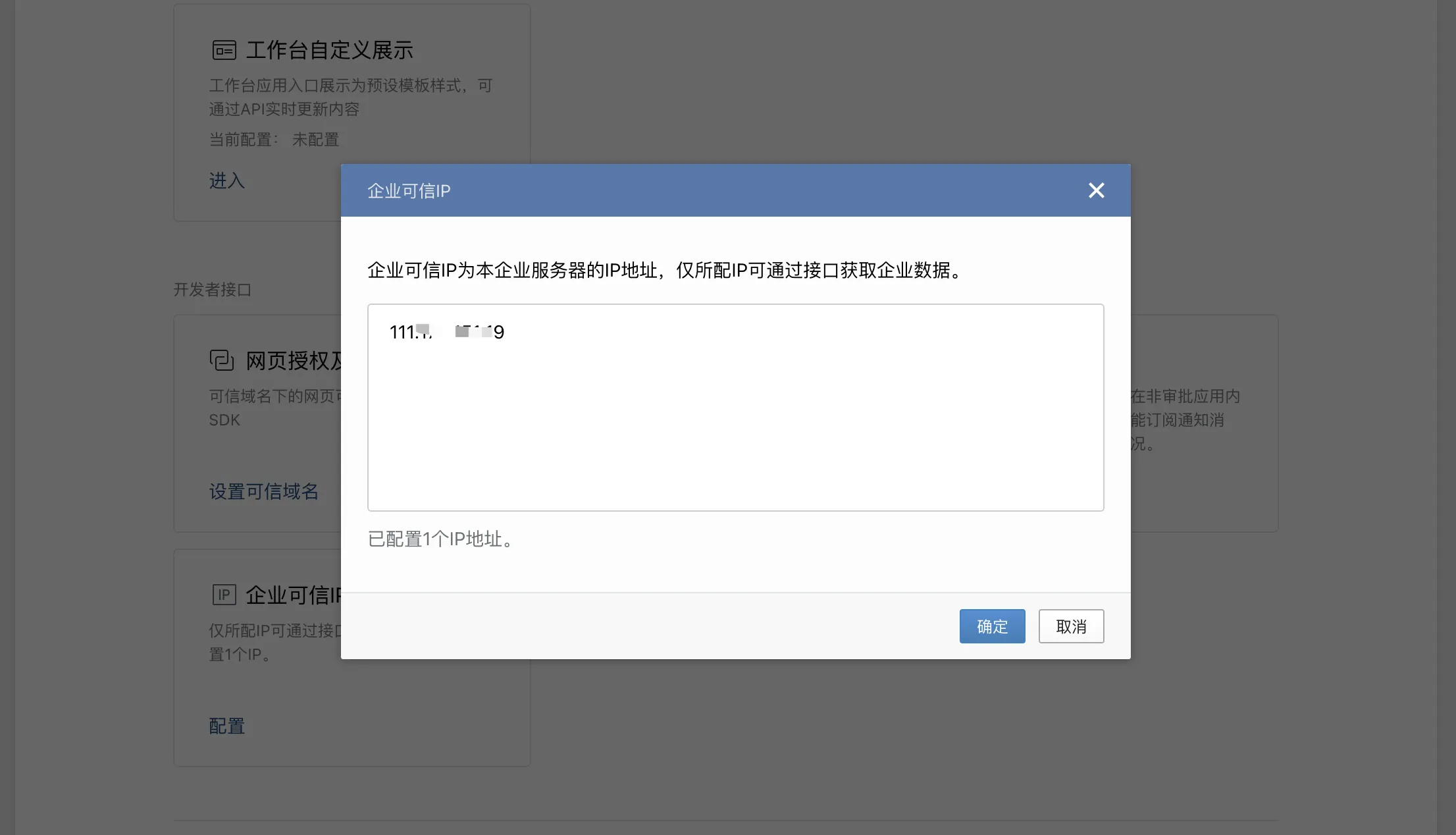Close the 企业可信IP dialog with X
The image size is (1456, 835).
click(1096, 190)
